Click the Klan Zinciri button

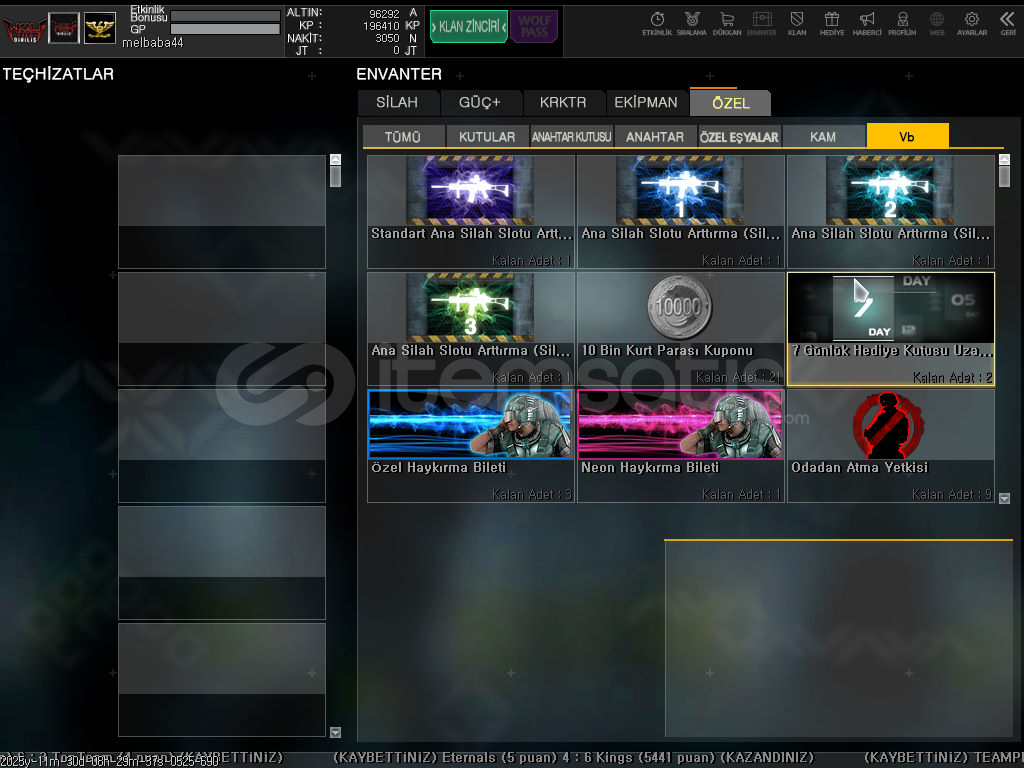pyautogui.click(x=468, y=27)
